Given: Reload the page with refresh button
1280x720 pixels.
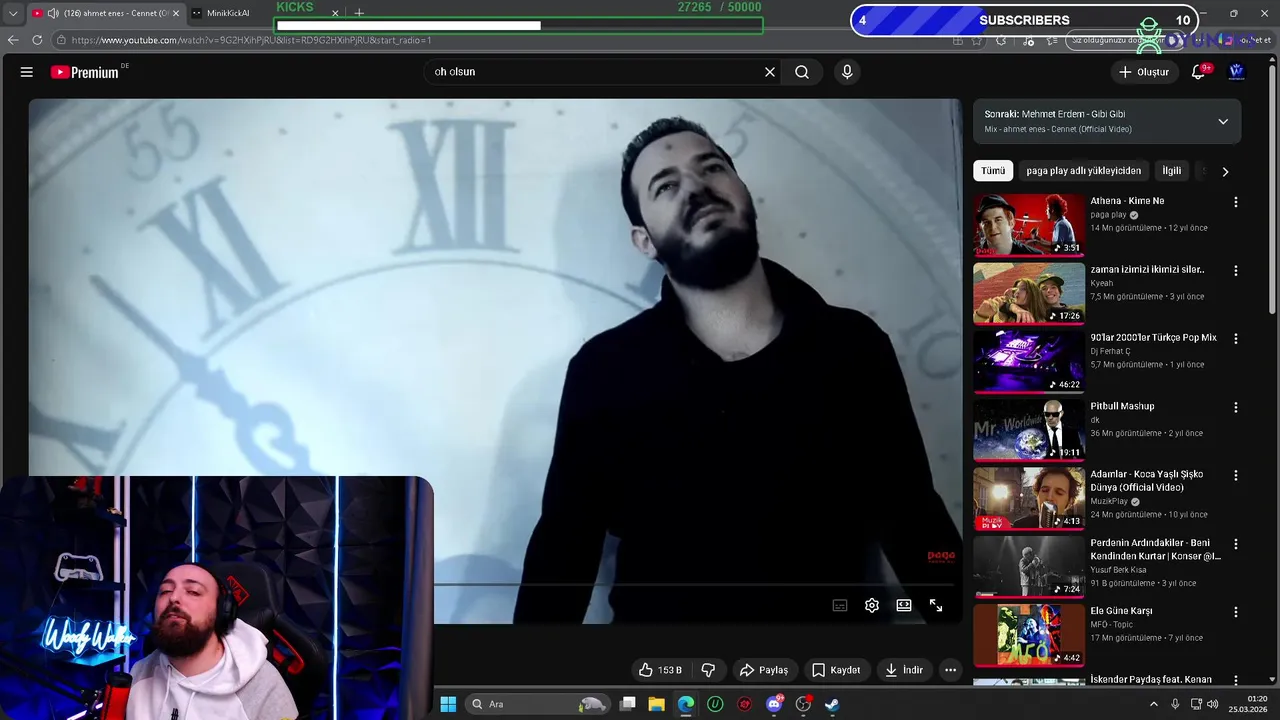Looking at the screenshot, I should 37,40.
